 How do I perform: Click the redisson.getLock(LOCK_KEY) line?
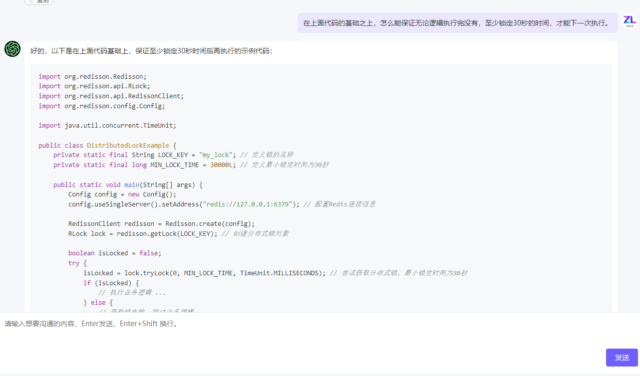click(x=178, y=234)
